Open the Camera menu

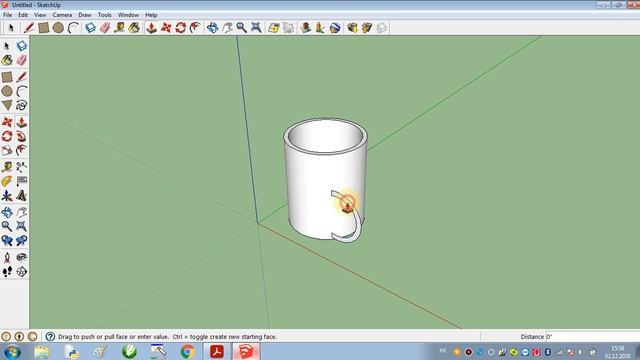tap(62, 15)
